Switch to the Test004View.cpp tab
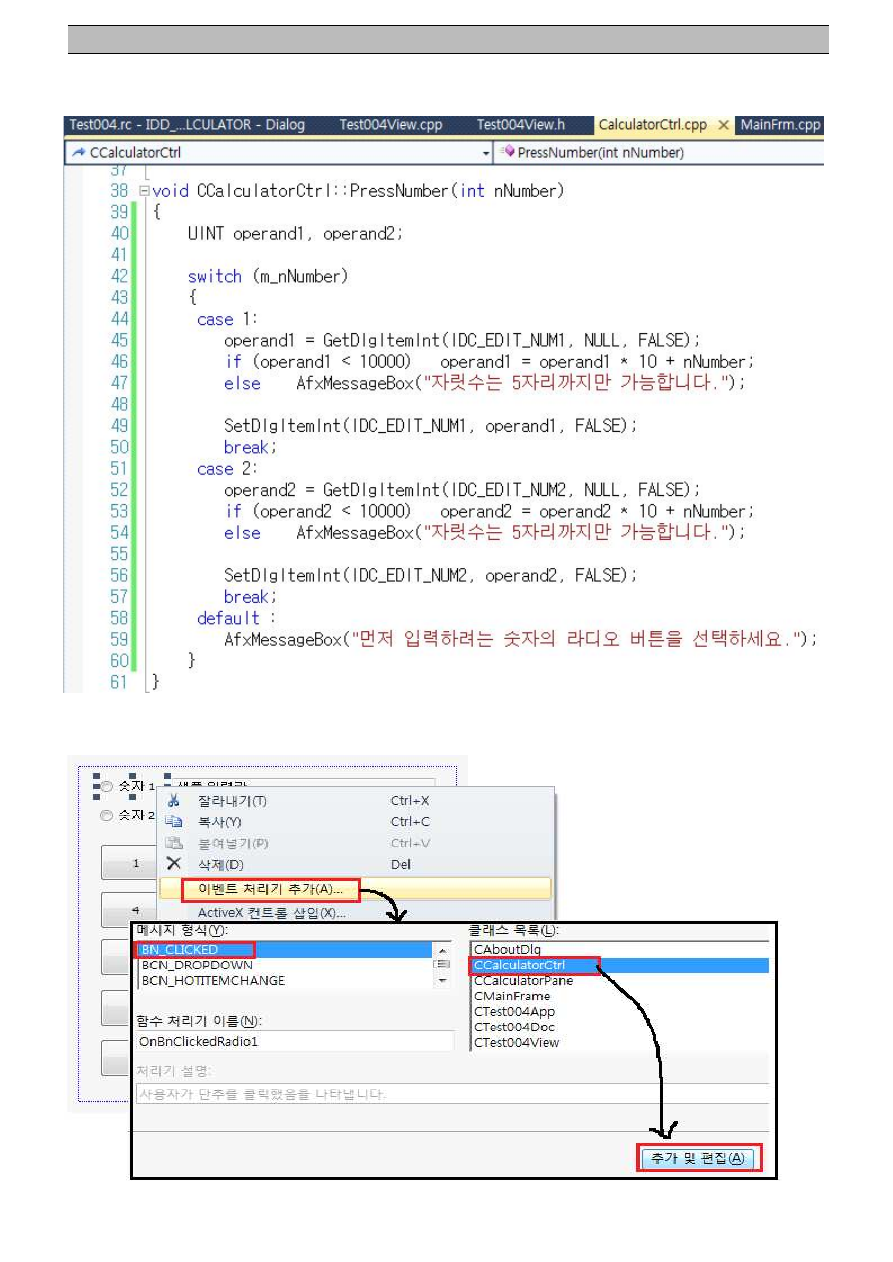This screenshot has width=893, height=1262. click(390, 126)
